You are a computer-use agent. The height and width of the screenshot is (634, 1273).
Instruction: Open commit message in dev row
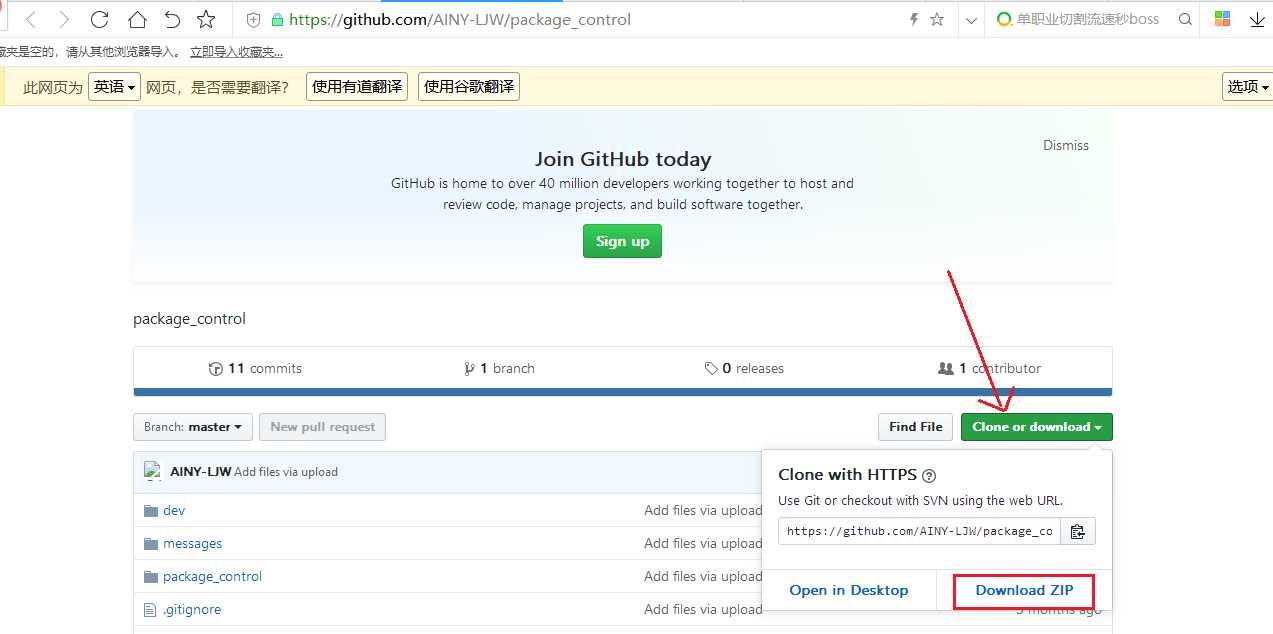tap(703, 510)
